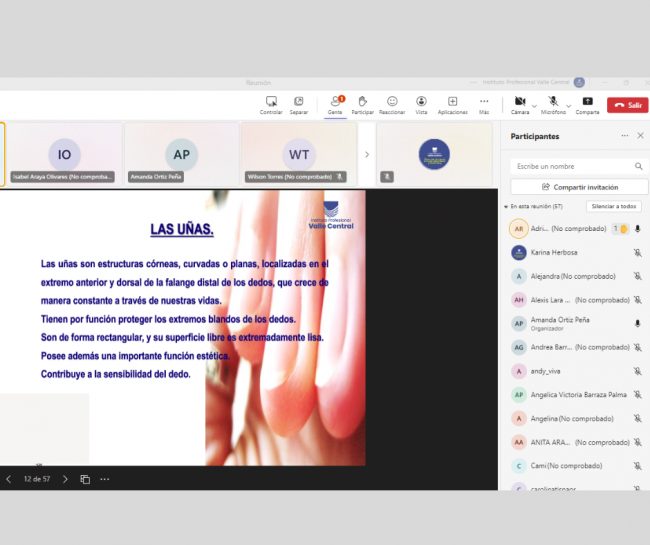Collapse the 'En esta reunión' participant list

pos(506,206)
